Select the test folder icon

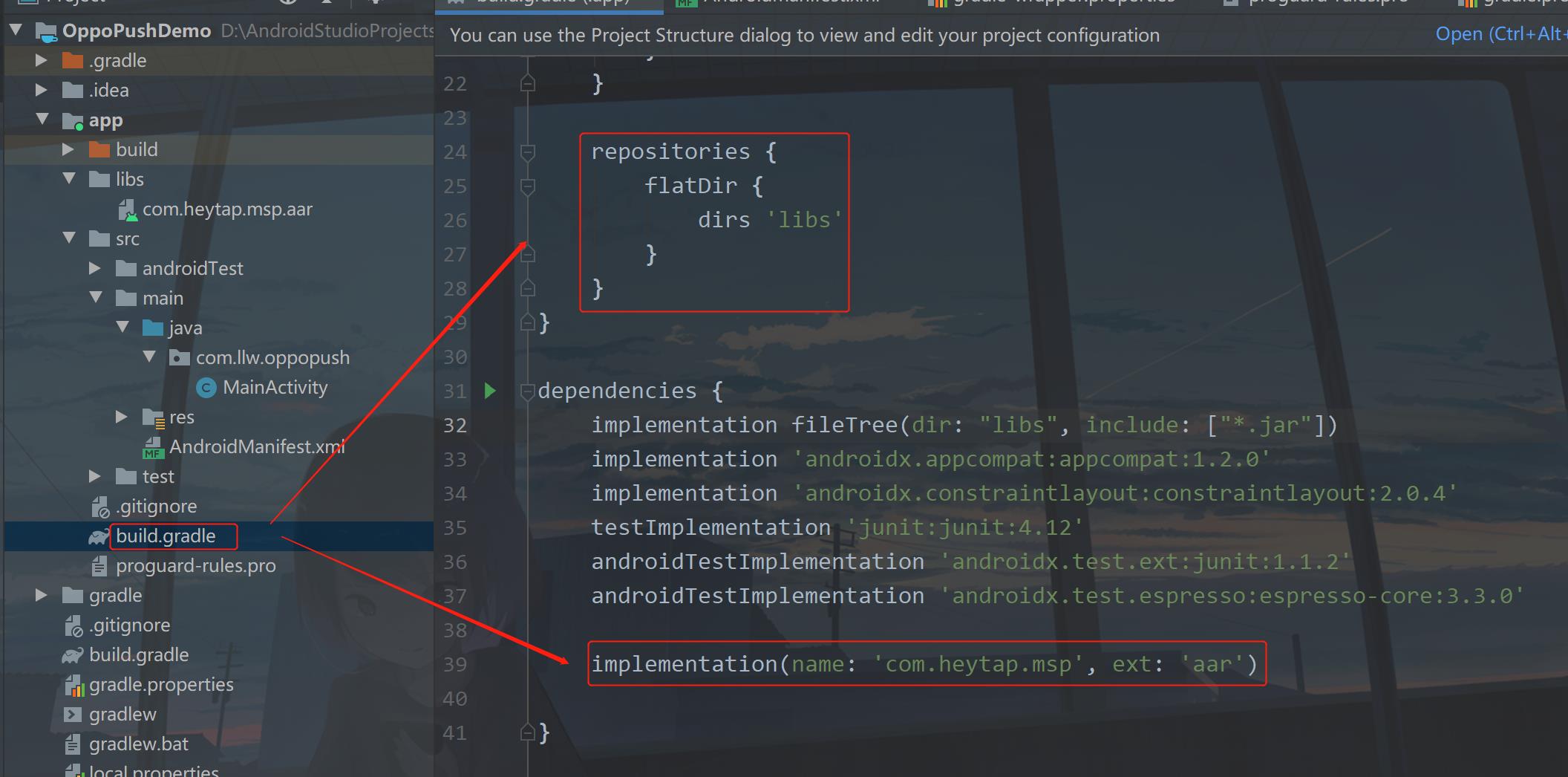126,476
